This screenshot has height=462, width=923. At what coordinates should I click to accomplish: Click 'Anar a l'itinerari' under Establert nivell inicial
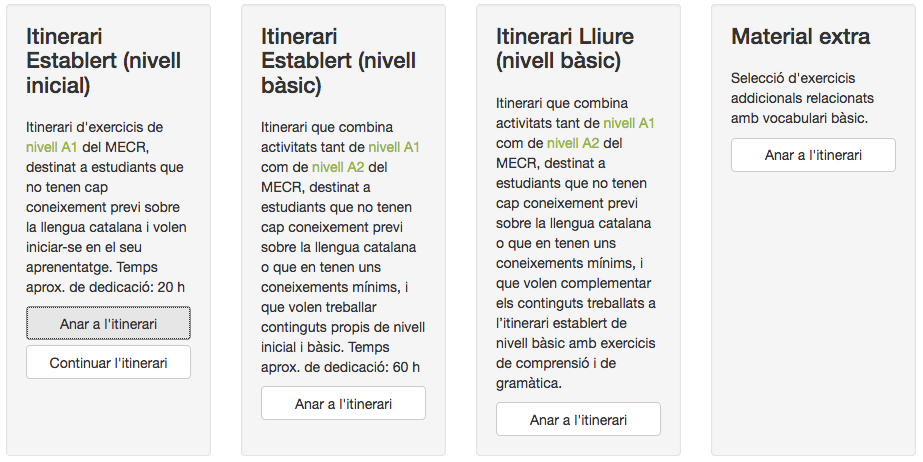(108, 324)
